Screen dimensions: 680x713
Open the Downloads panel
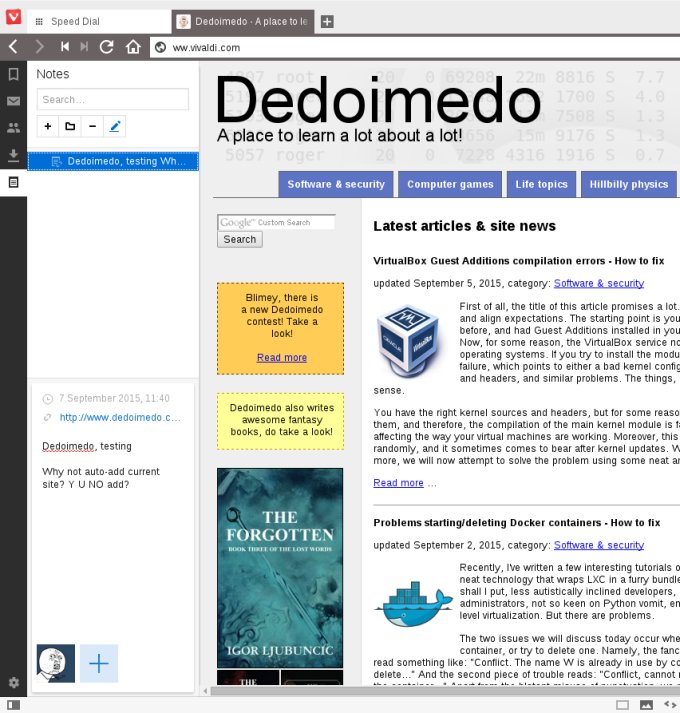13,155
